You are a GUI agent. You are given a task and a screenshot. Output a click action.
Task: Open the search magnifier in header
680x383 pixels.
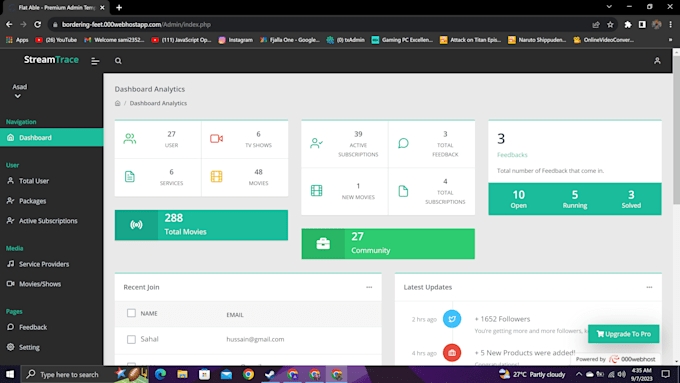(118, 61)
